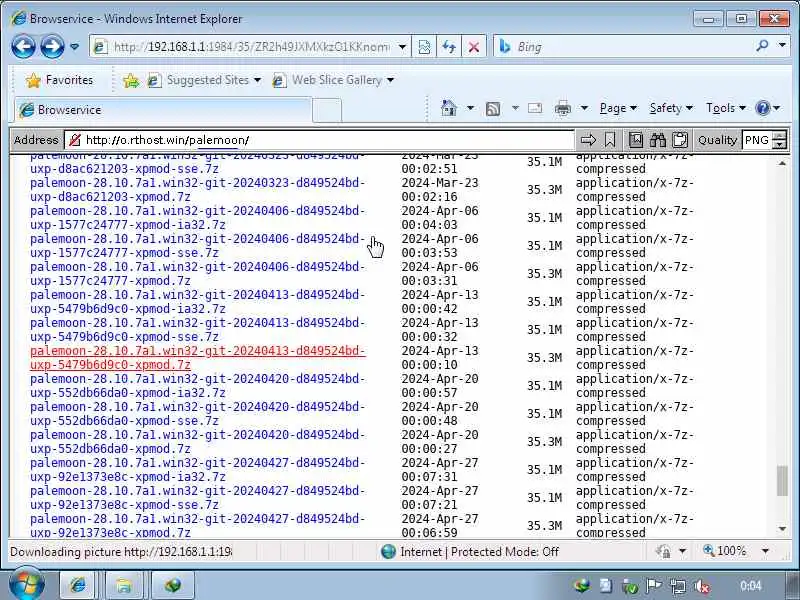Go to Home page icon
The height and width of the screenshot is (600, 800).
point(449,108)
